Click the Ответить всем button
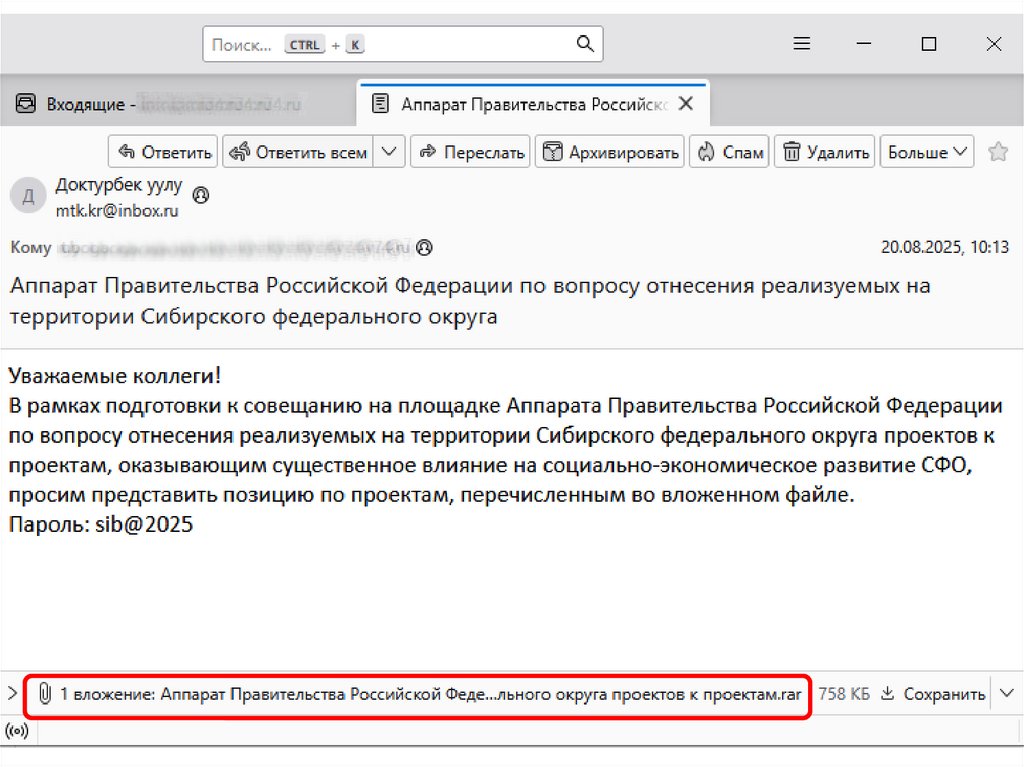Screen dimensions: 1024x767 pyautogui.click(x=298, y=152)
